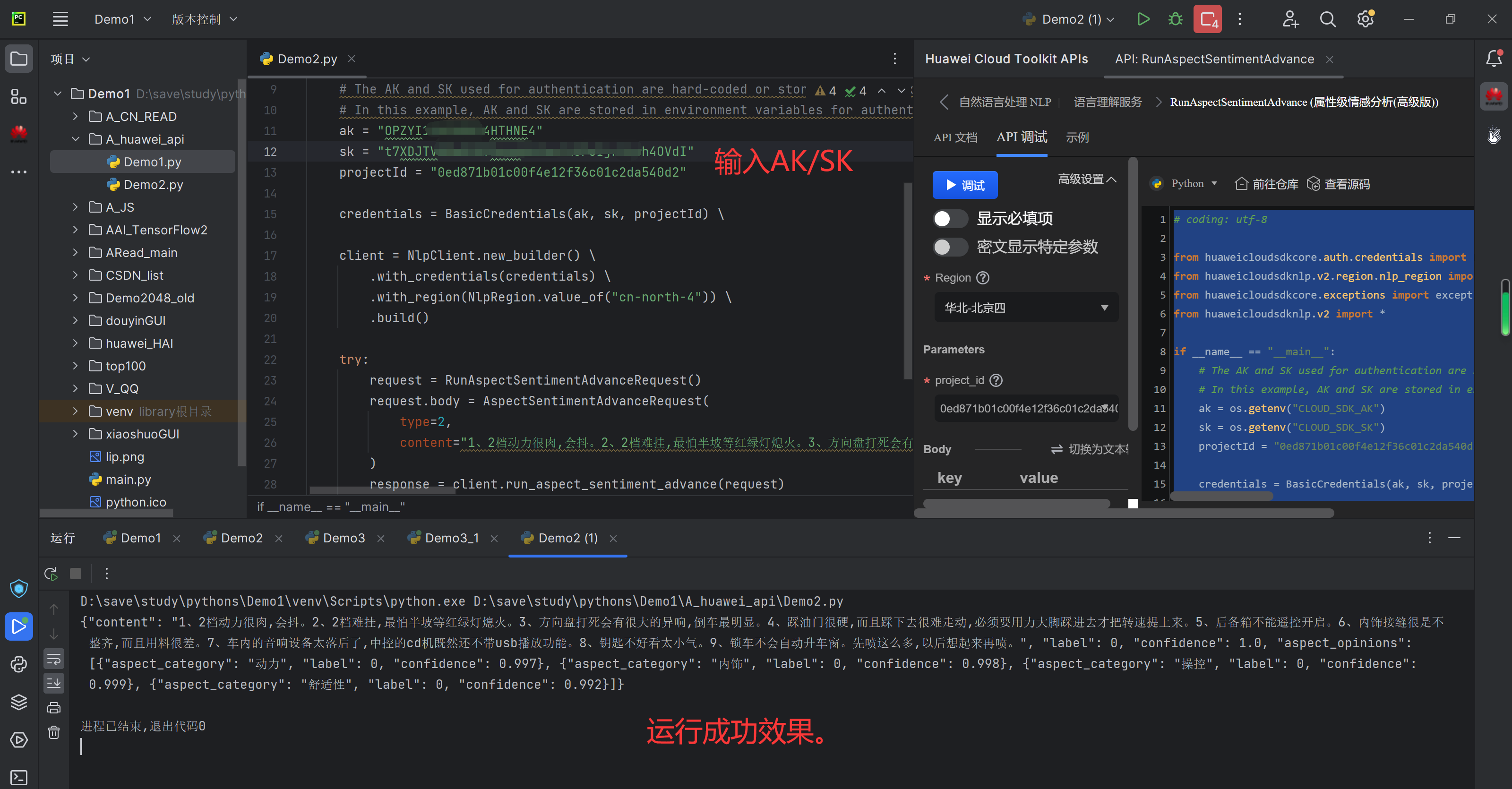Toggle the 显示必填项 switch
The image size is (1512, 789).
click(x=950, y=218)
